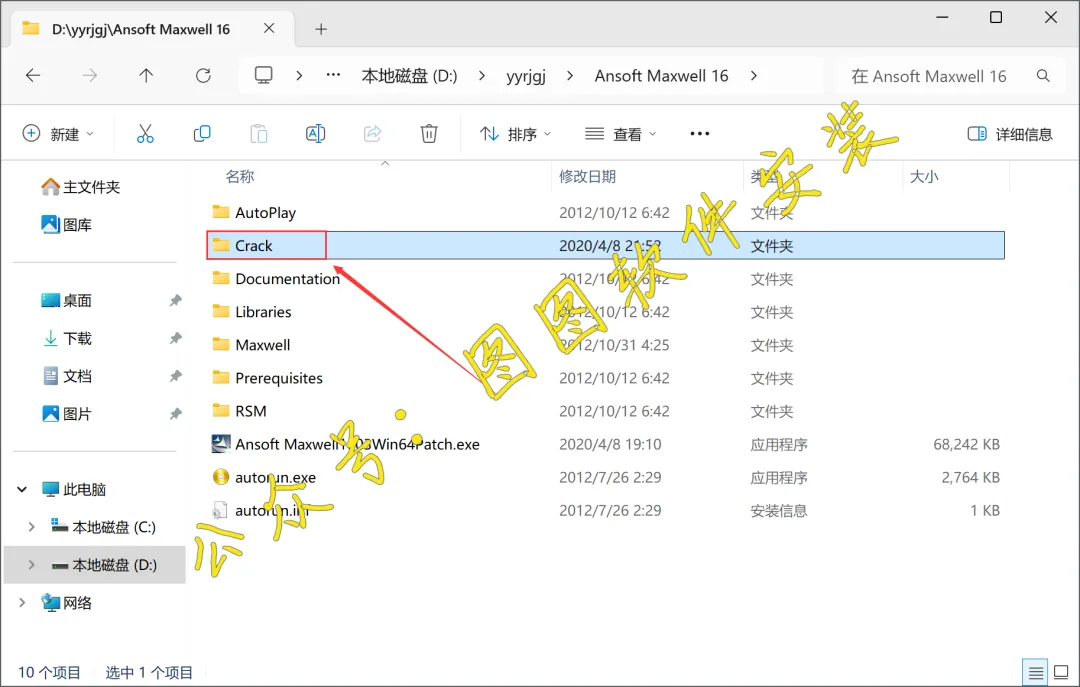This screenshot has height=687, width=1080.
Task: Expand the 本地磁盘 (D:) tree node
Action: tap(31, 565)
